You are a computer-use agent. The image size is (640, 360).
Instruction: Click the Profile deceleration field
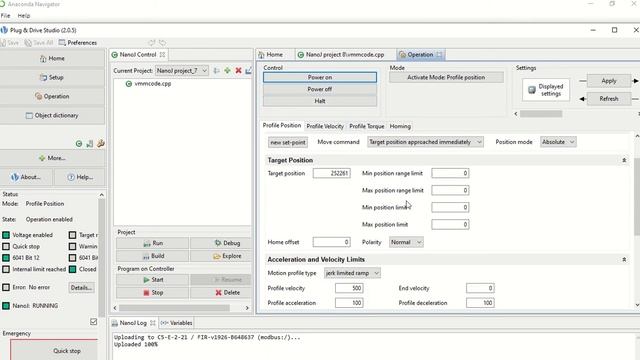tap(480, 303)
